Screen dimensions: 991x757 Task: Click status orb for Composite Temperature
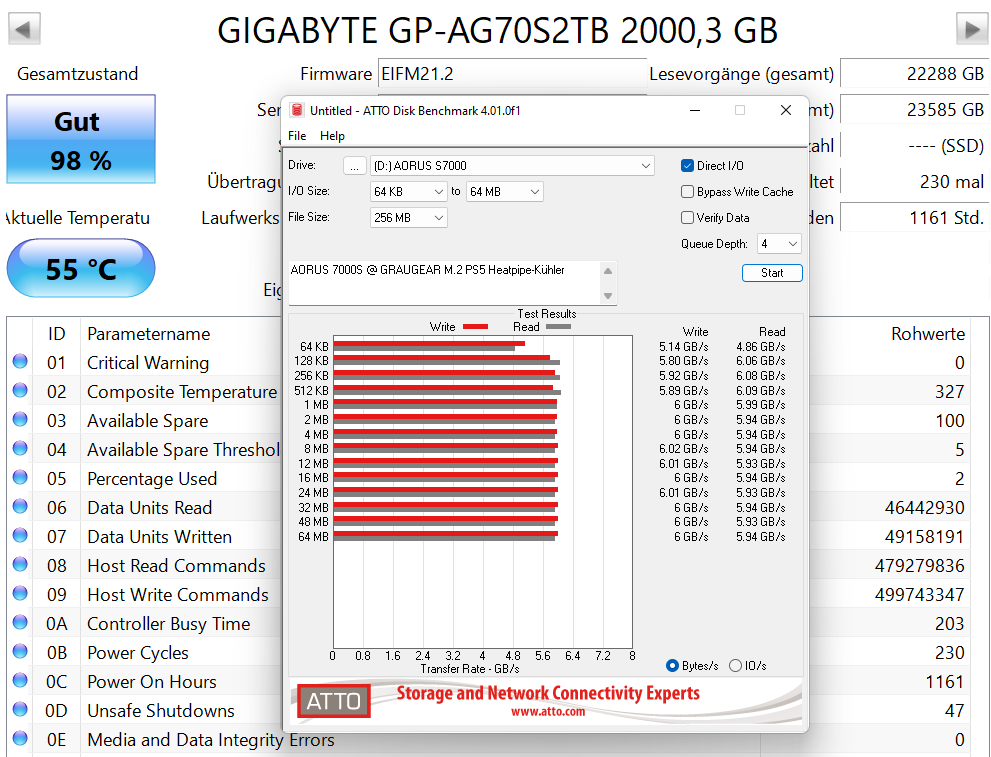[20, 391]
